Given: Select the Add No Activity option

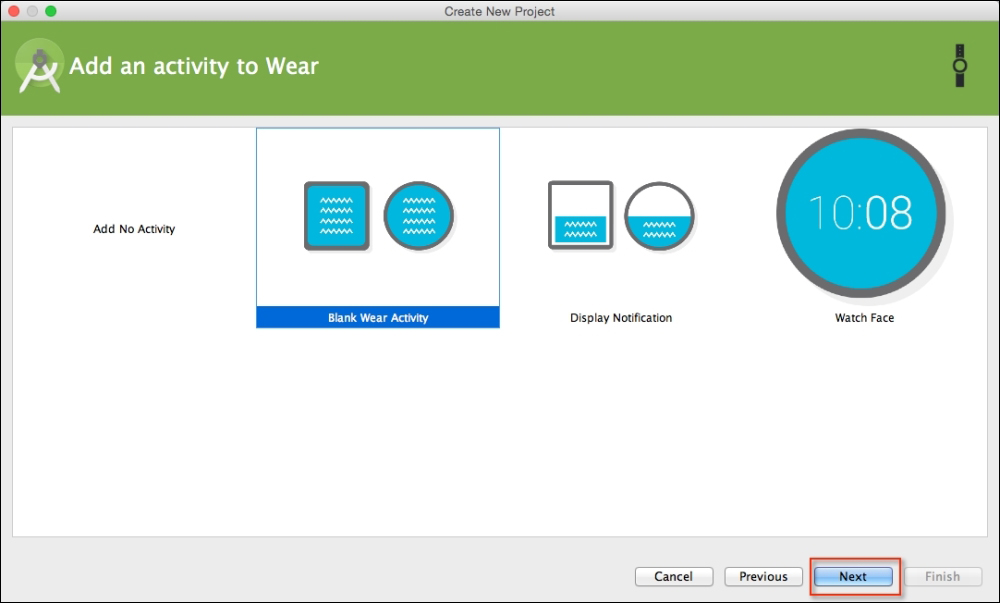Looking at the screenshot, I should click(x=134, y=229).
